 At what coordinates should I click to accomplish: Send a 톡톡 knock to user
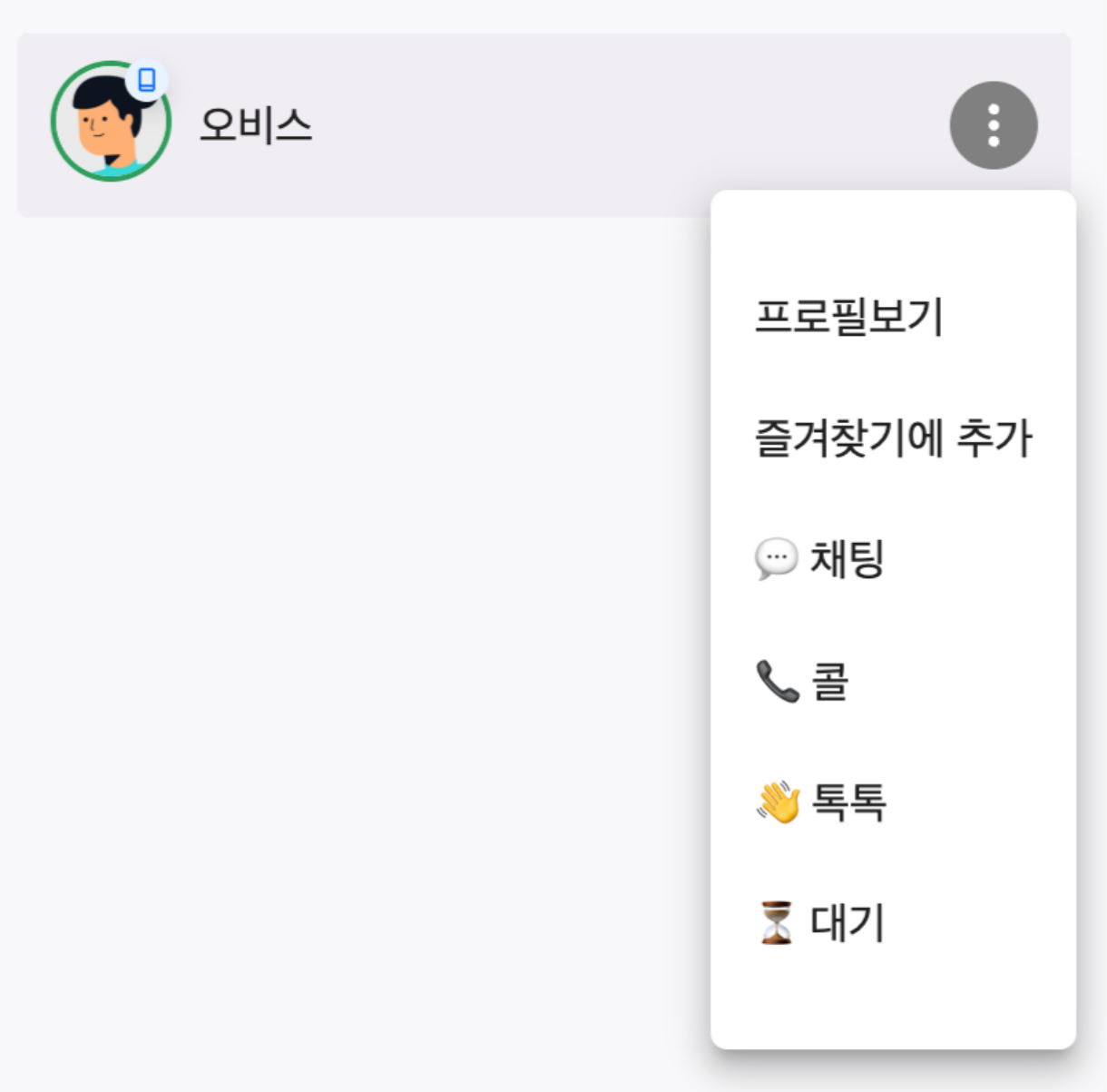pos(847,802)
